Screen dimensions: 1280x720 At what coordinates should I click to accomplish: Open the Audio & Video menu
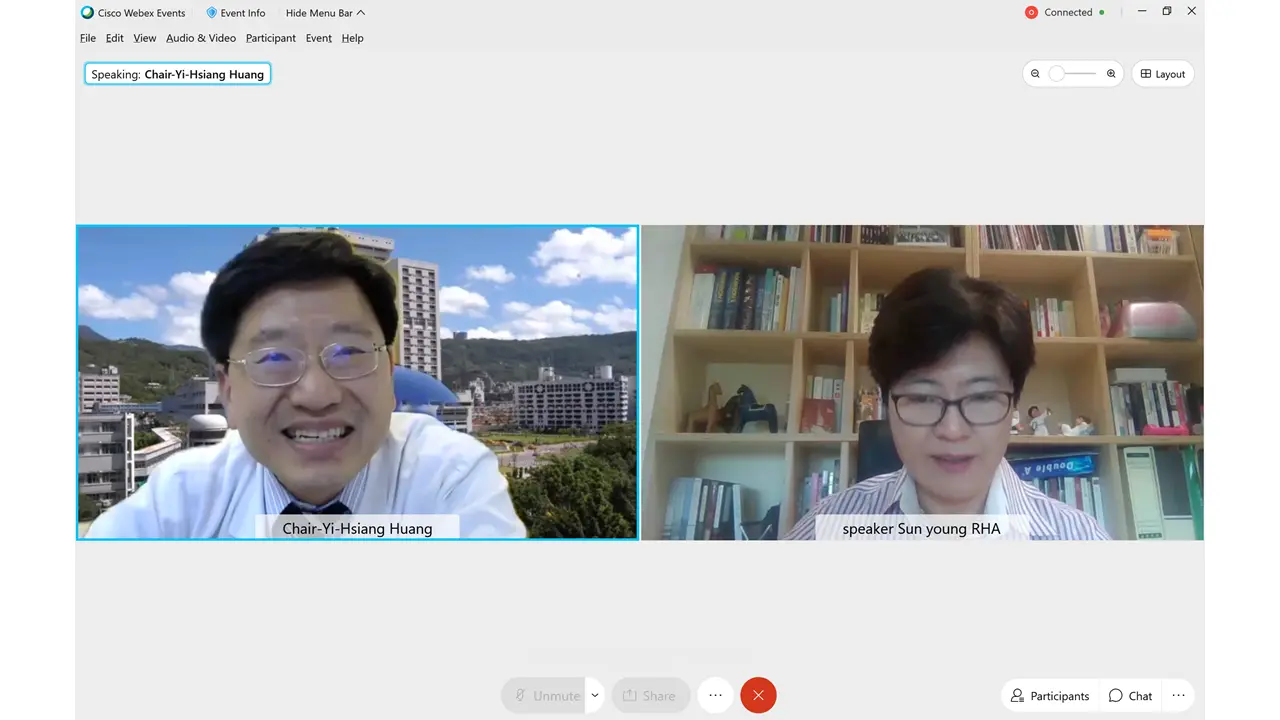pyautogui.click(x=201, y=38)
